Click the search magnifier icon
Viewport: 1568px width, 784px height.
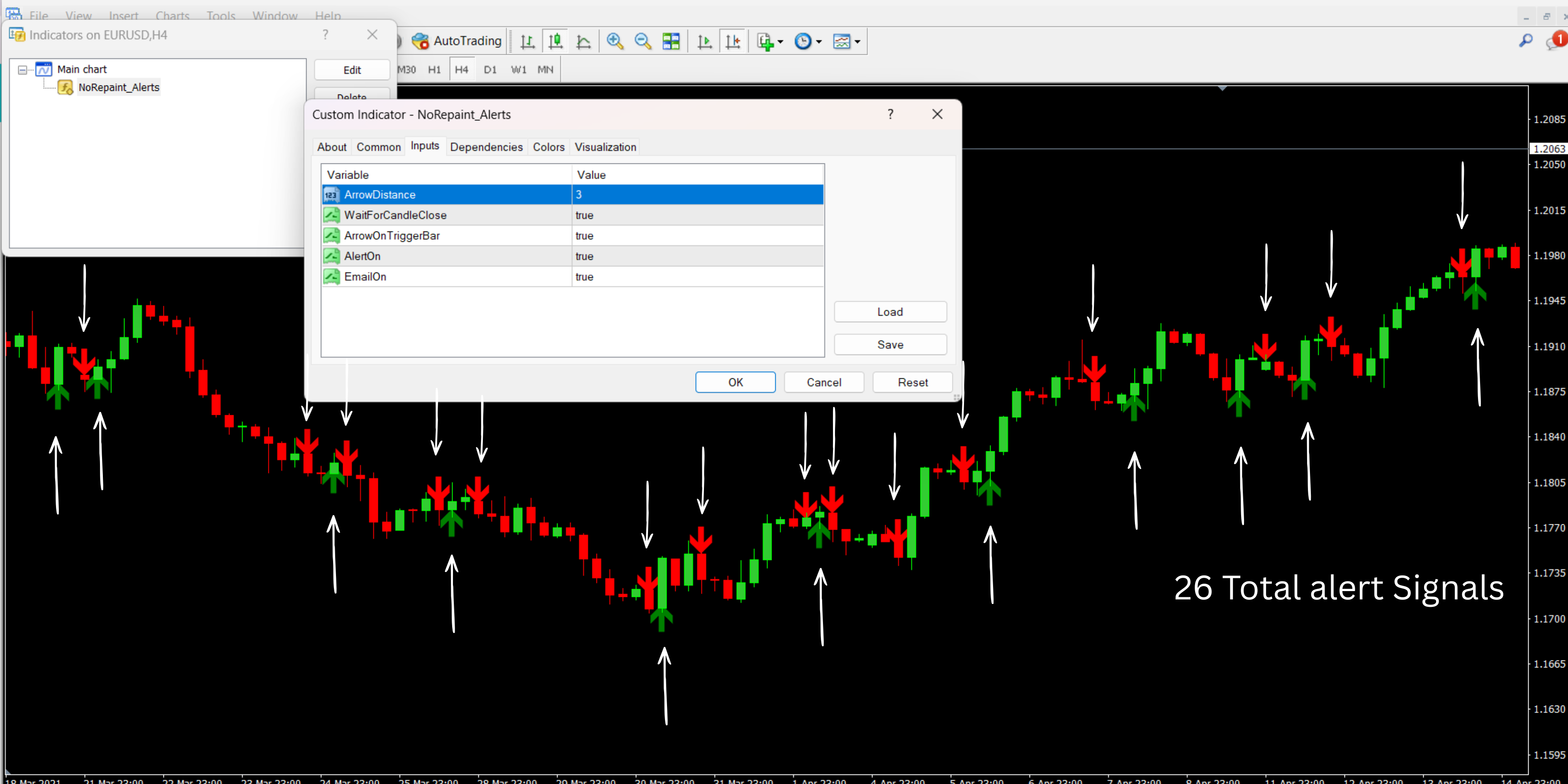[x=1525, y=41]
